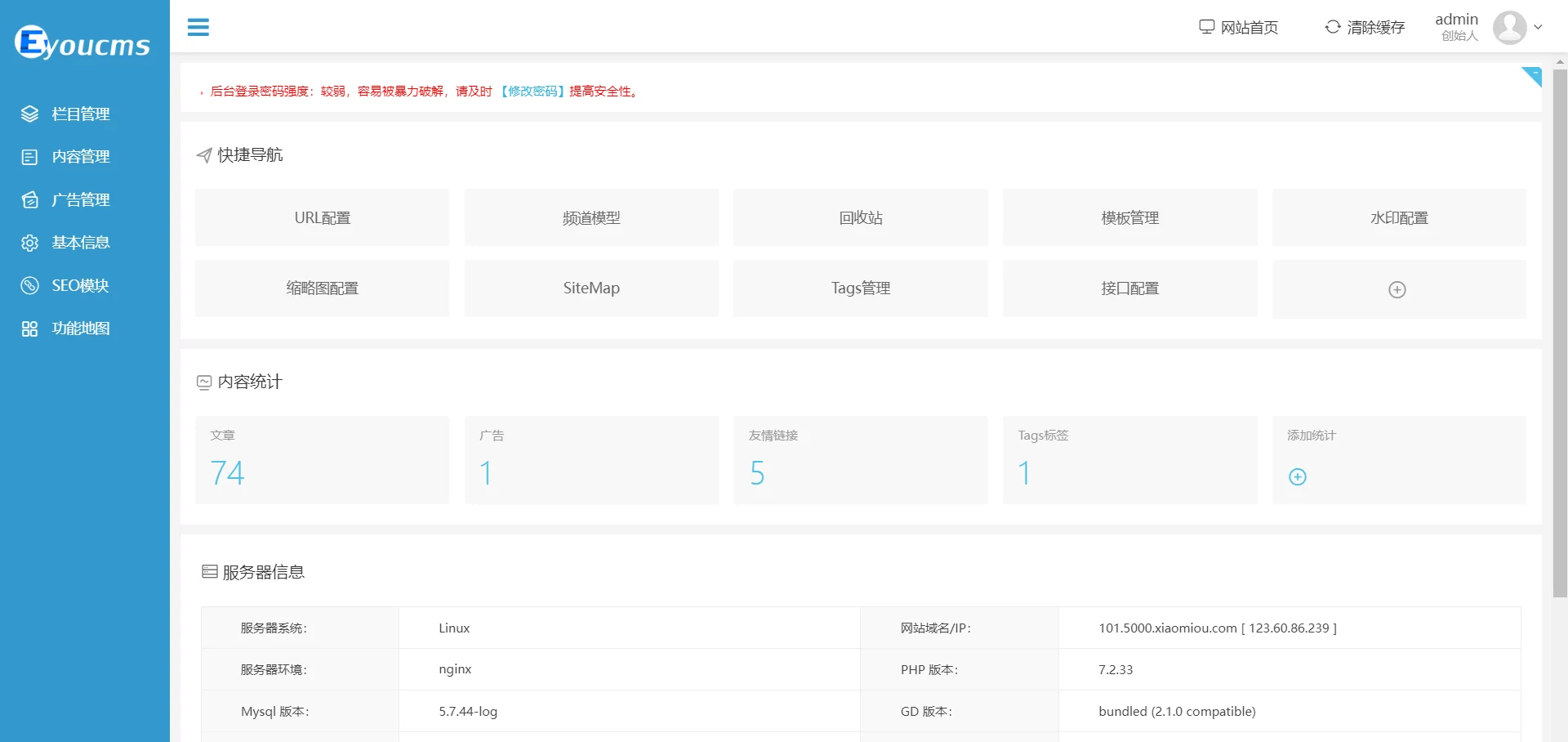1568x742 pixels.
Task: Click the gear icon for 基本信息
Action: point(29,243)
